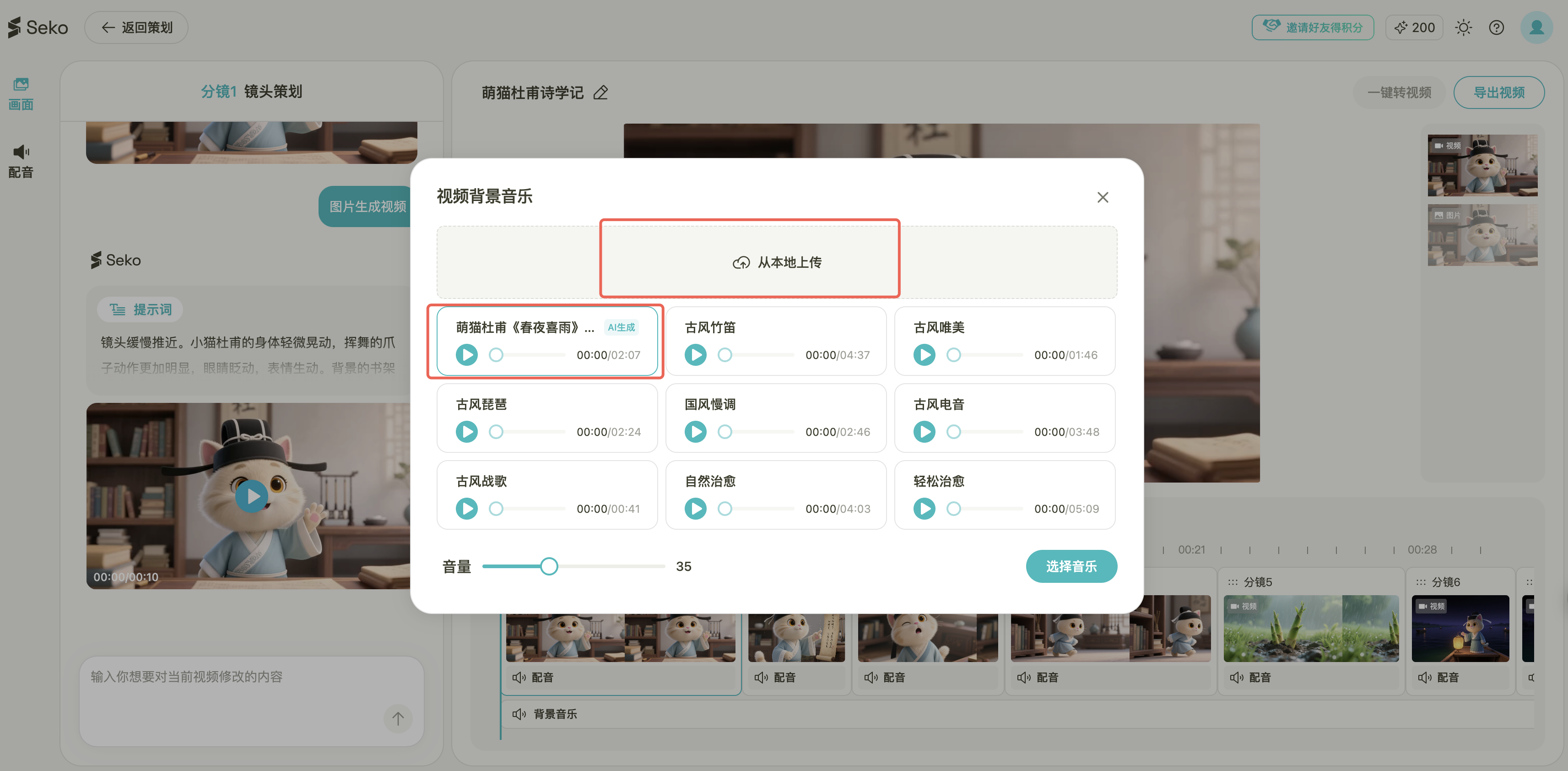
Task: Click the 00:28 timeline ruler mark
Action: pyautogui.click(x=1421, y=549)
